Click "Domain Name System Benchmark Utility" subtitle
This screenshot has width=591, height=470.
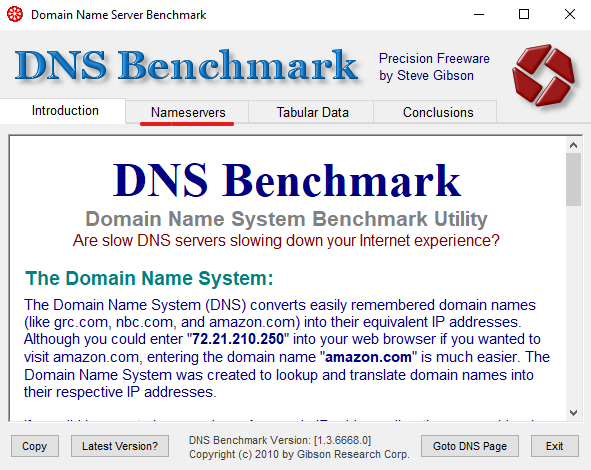pos(286,219)
